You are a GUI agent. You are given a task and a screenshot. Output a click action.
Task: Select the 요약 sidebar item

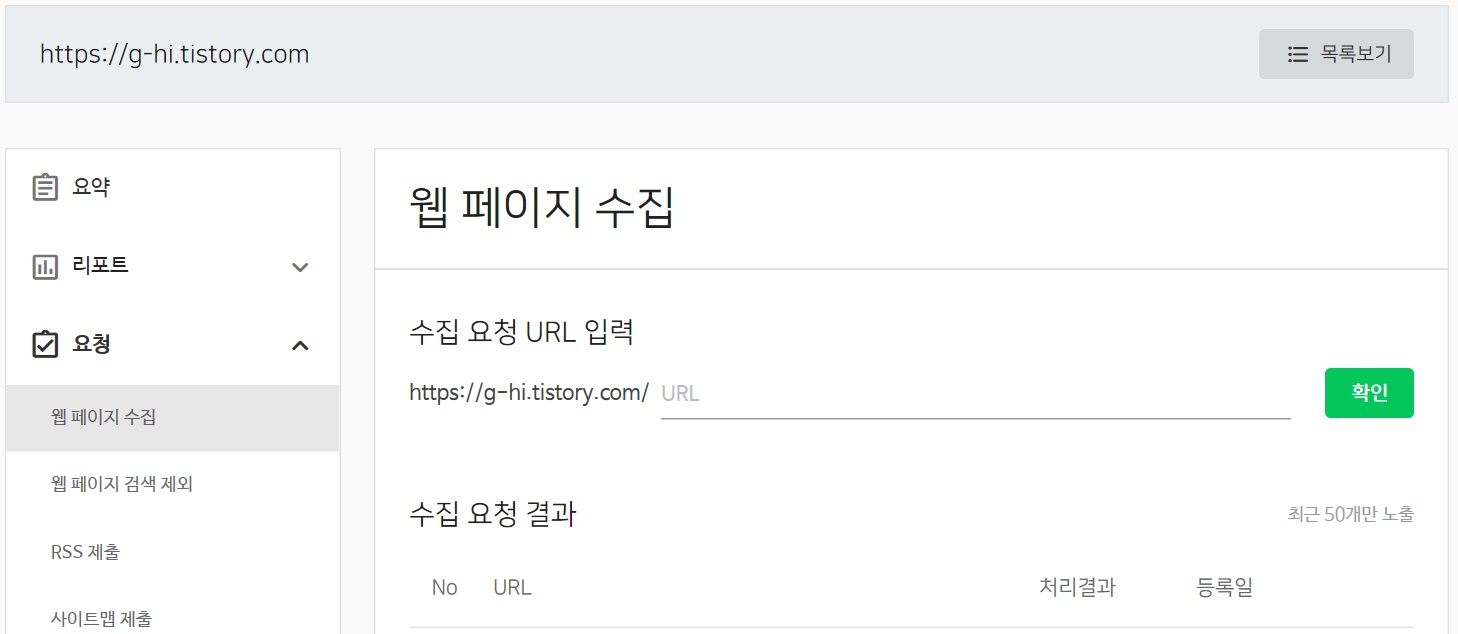pos(90,186)
